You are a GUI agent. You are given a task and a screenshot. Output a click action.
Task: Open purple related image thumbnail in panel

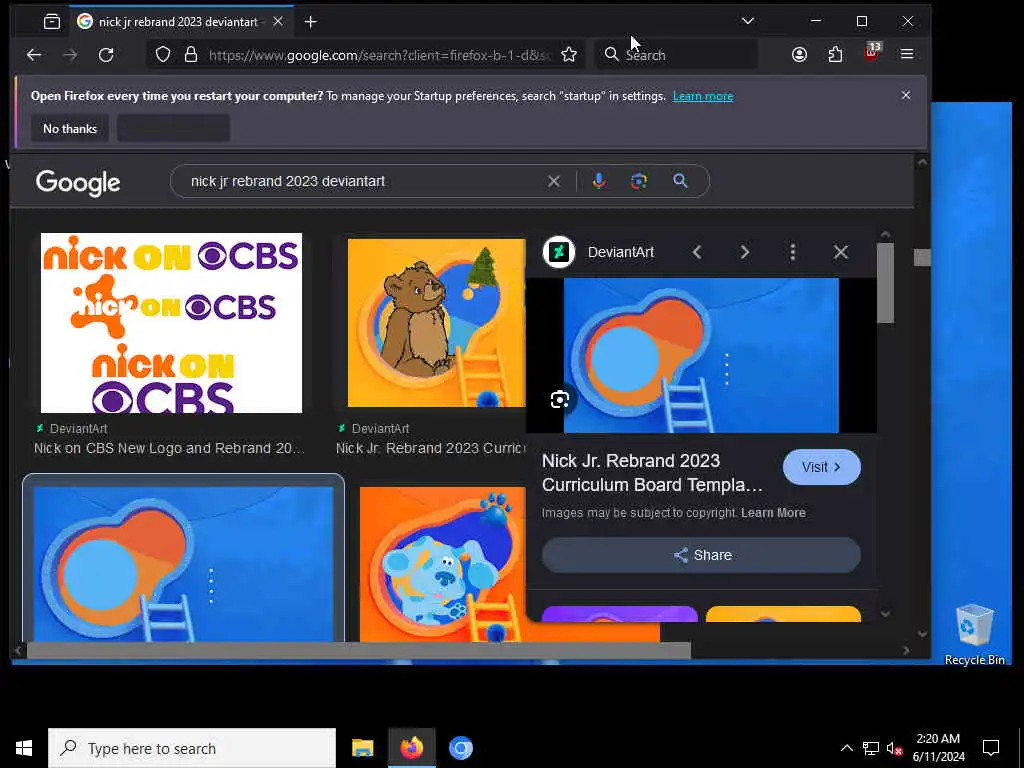pos(620,614)
